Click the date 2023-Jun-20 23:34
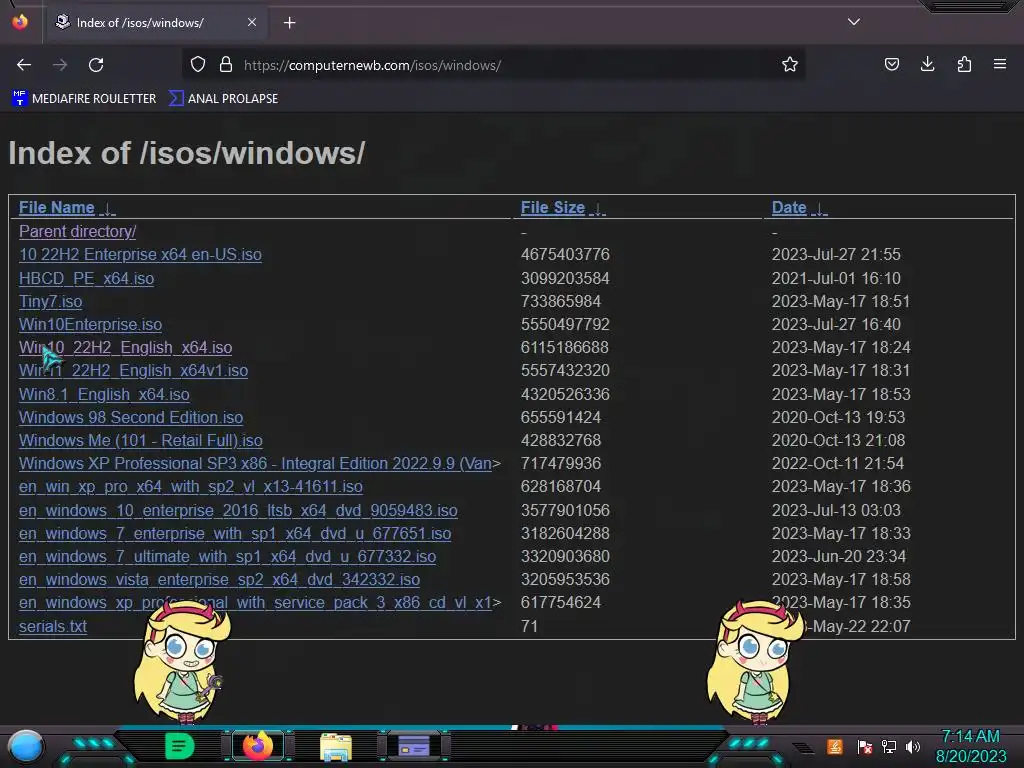Screen dimensions: 1024x768 coord(839,556)
